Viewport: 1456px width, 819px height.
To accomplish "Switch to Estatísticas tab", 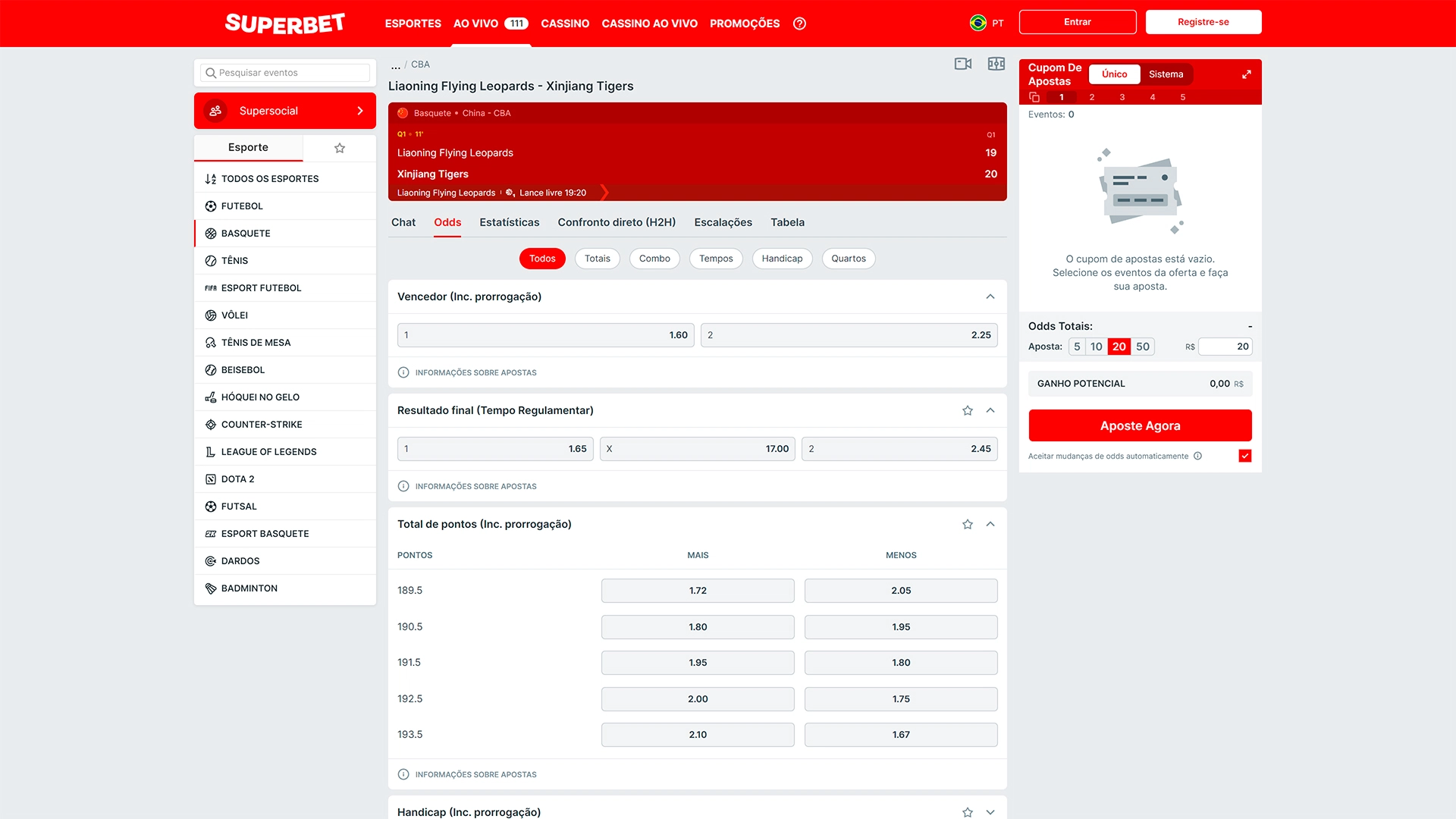I will 510,222.
